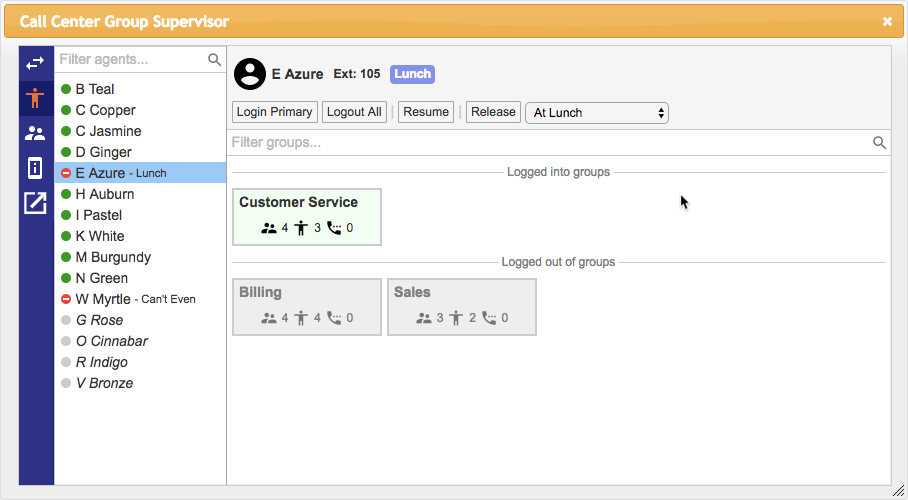Image resolution: width=908 pixels, height=500 pixels.
Task: Click the Sales group tile
Action: point(462,306)
